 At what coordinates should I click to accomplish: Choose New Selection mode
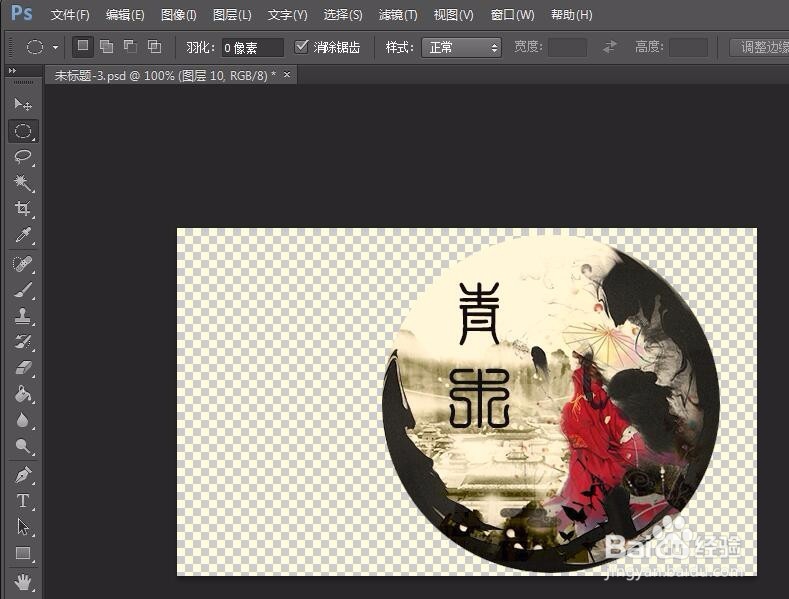(x=83, y=47)
